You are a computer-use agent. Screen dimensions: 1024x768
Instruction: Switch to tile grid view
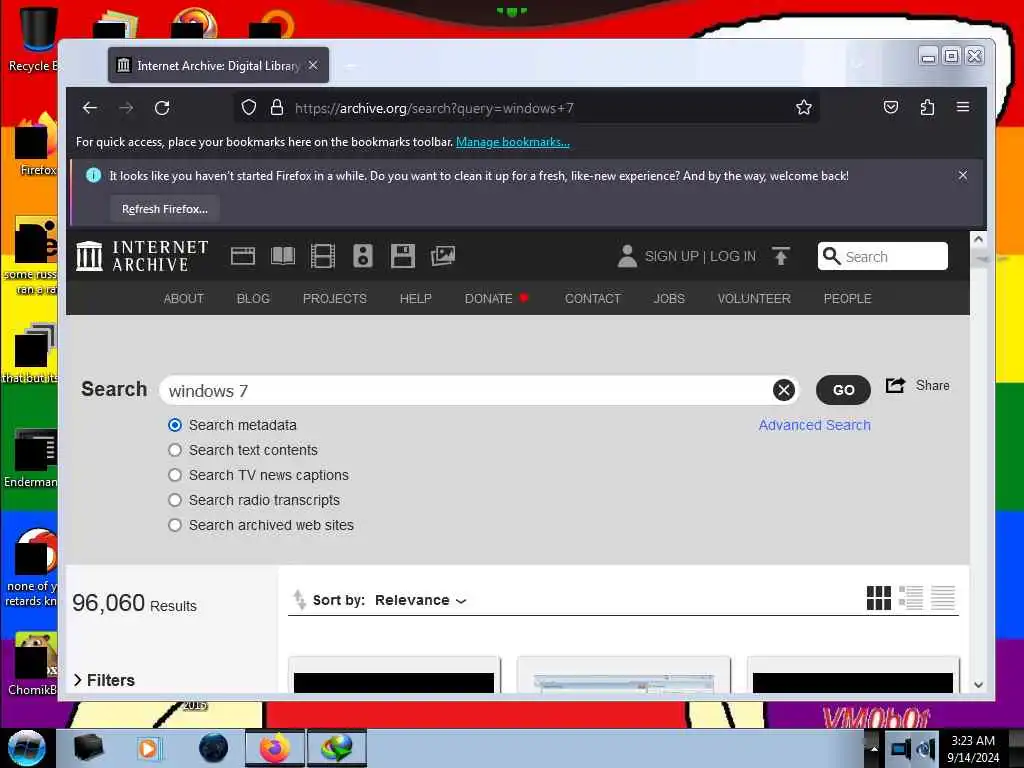point(878,598)
